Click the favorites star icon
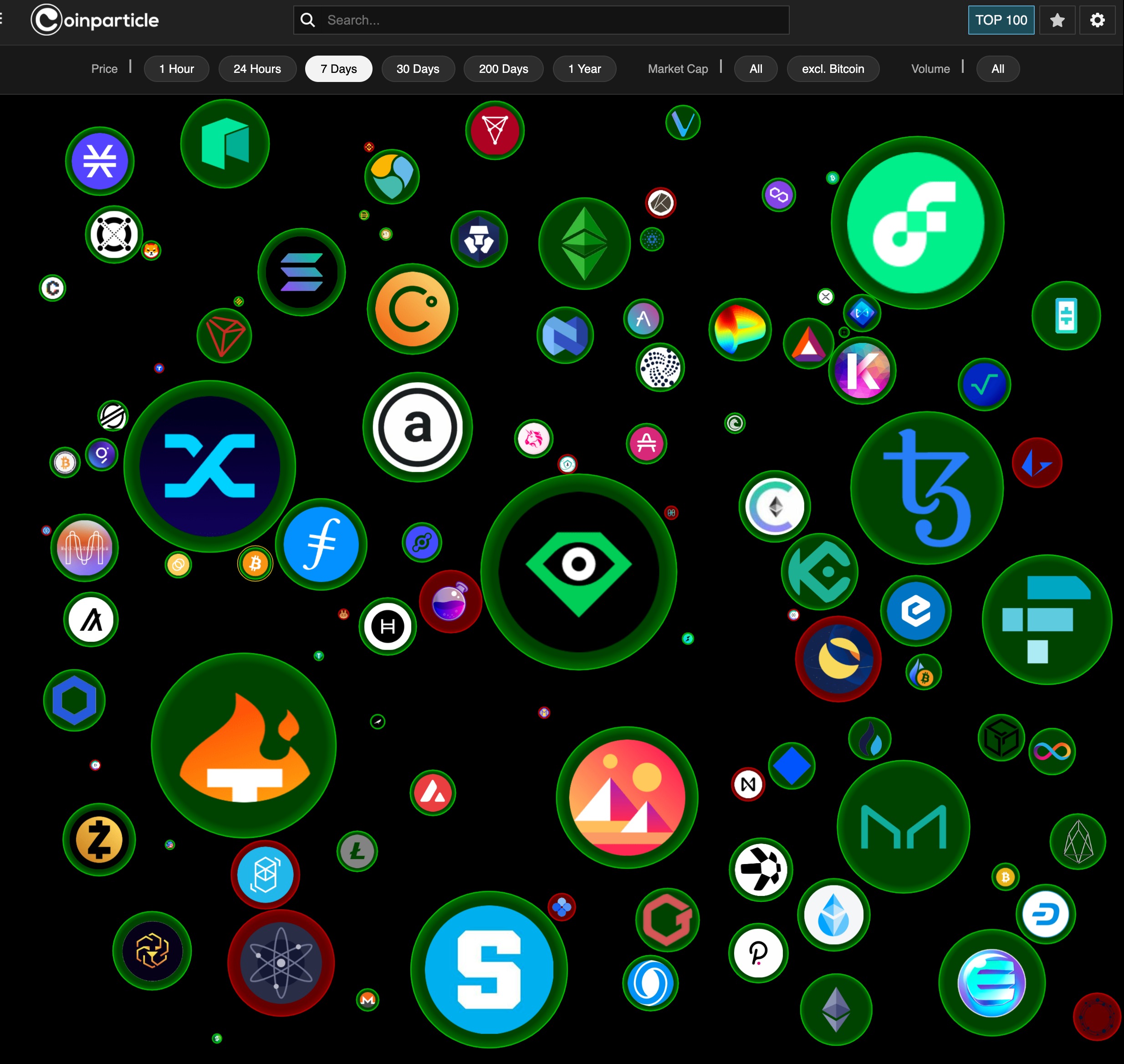The image size is (1124, 1064). coord(1057,19)
